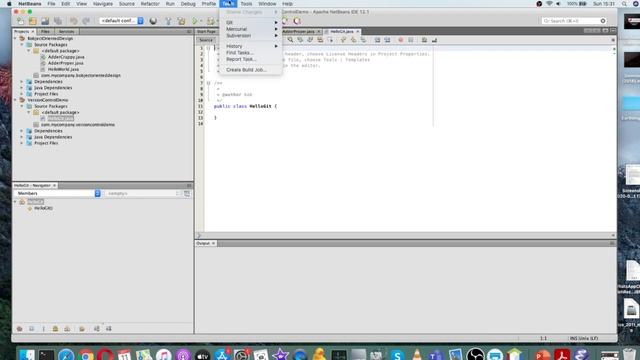The width and height of the screenshot is (640, 360).
Task: Open the Window menu
Action: click(x=267, y=4)
